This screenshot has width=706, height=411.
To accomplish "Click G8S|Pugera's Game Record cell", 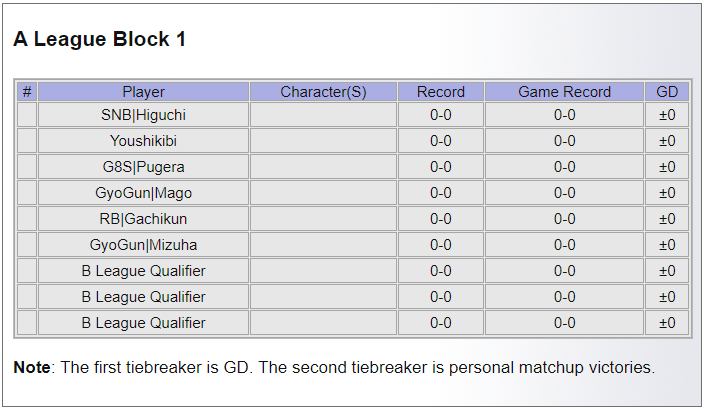I will click(564, 167).
